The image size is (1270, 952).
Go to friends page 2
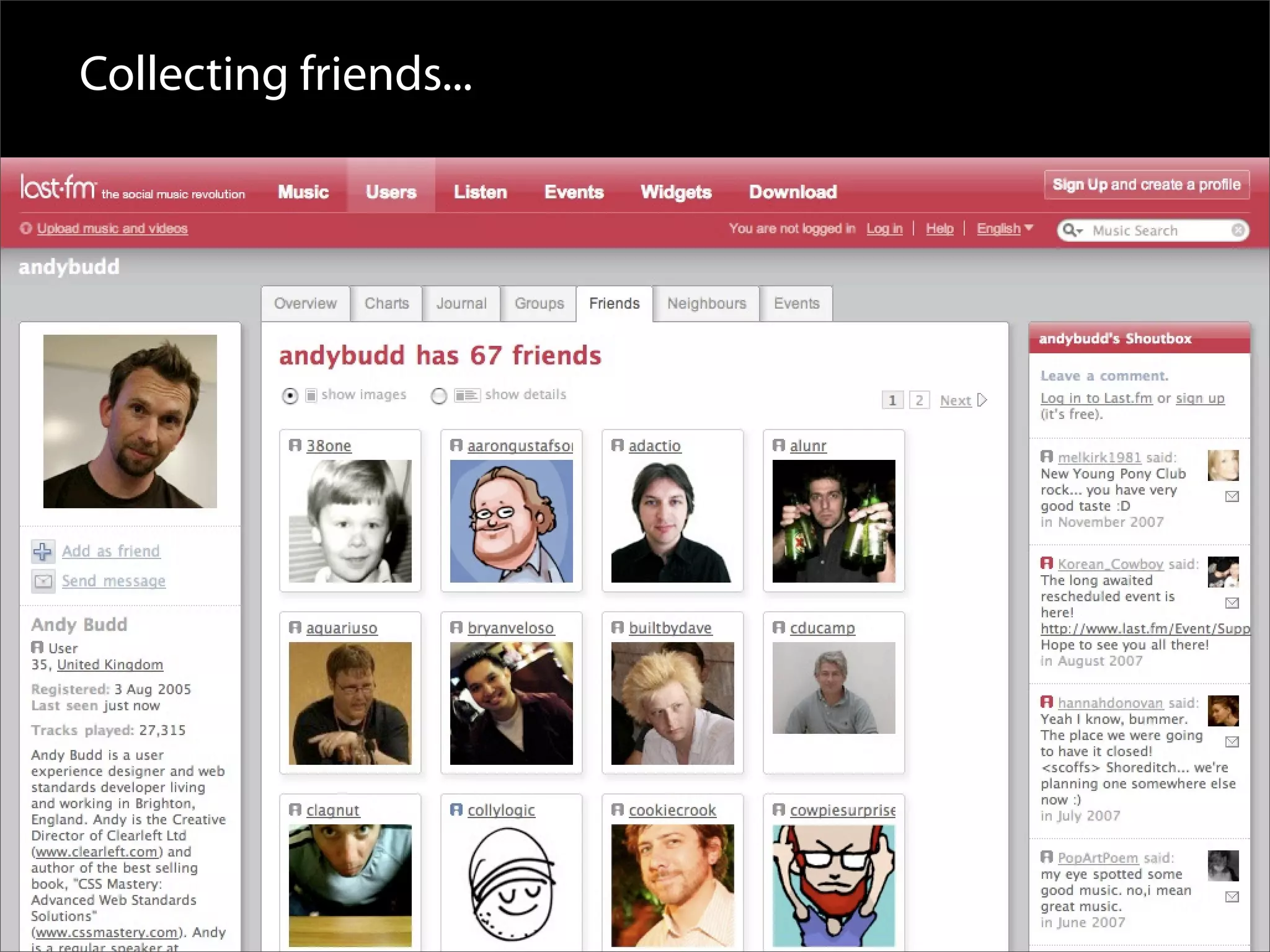tap(919, 400)
